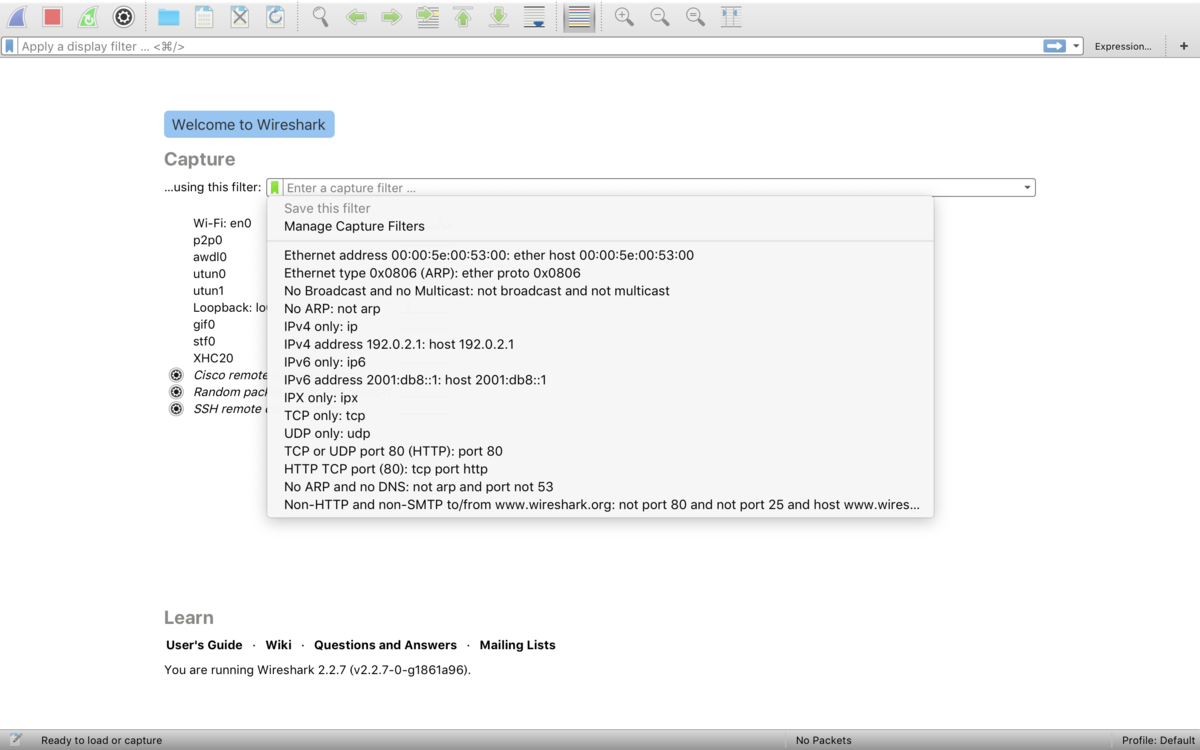This screenshot has height=750, width=1200.
Task: Open SSH remote capture settings gear
Action: click(x=176, y=409)
